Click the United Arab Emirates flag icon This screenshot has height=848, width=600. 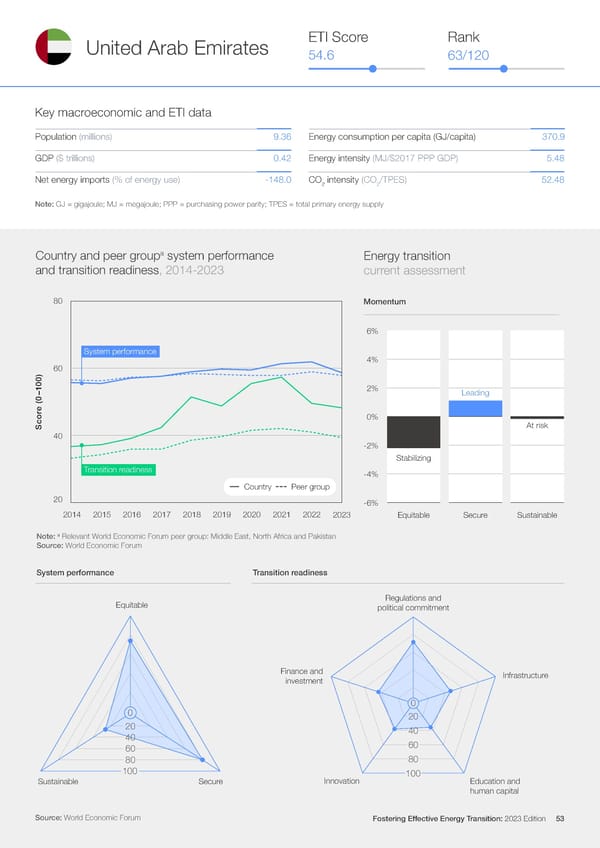click(54, 47)
